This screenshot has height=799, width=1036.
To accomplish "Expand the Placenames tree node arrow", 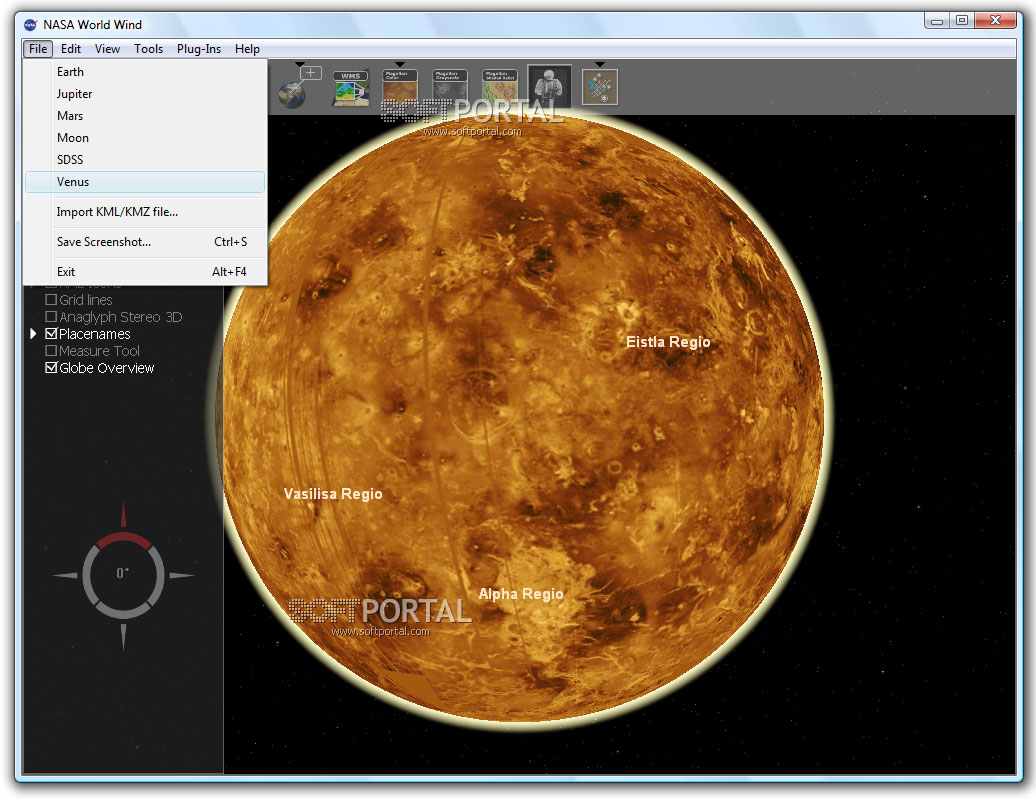I will 35,334.
